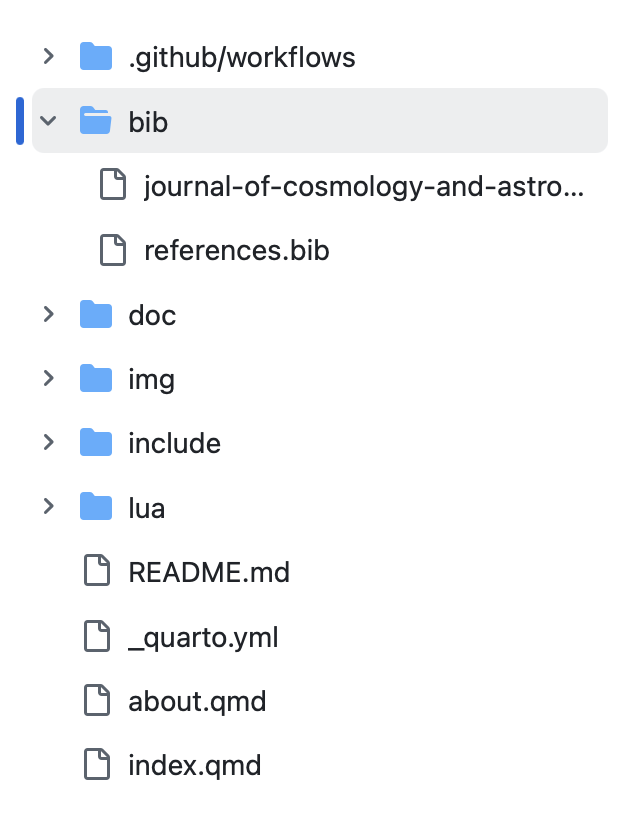Collapse the bib folder chevron
640x816 pixels.
[x=48, y=122]
